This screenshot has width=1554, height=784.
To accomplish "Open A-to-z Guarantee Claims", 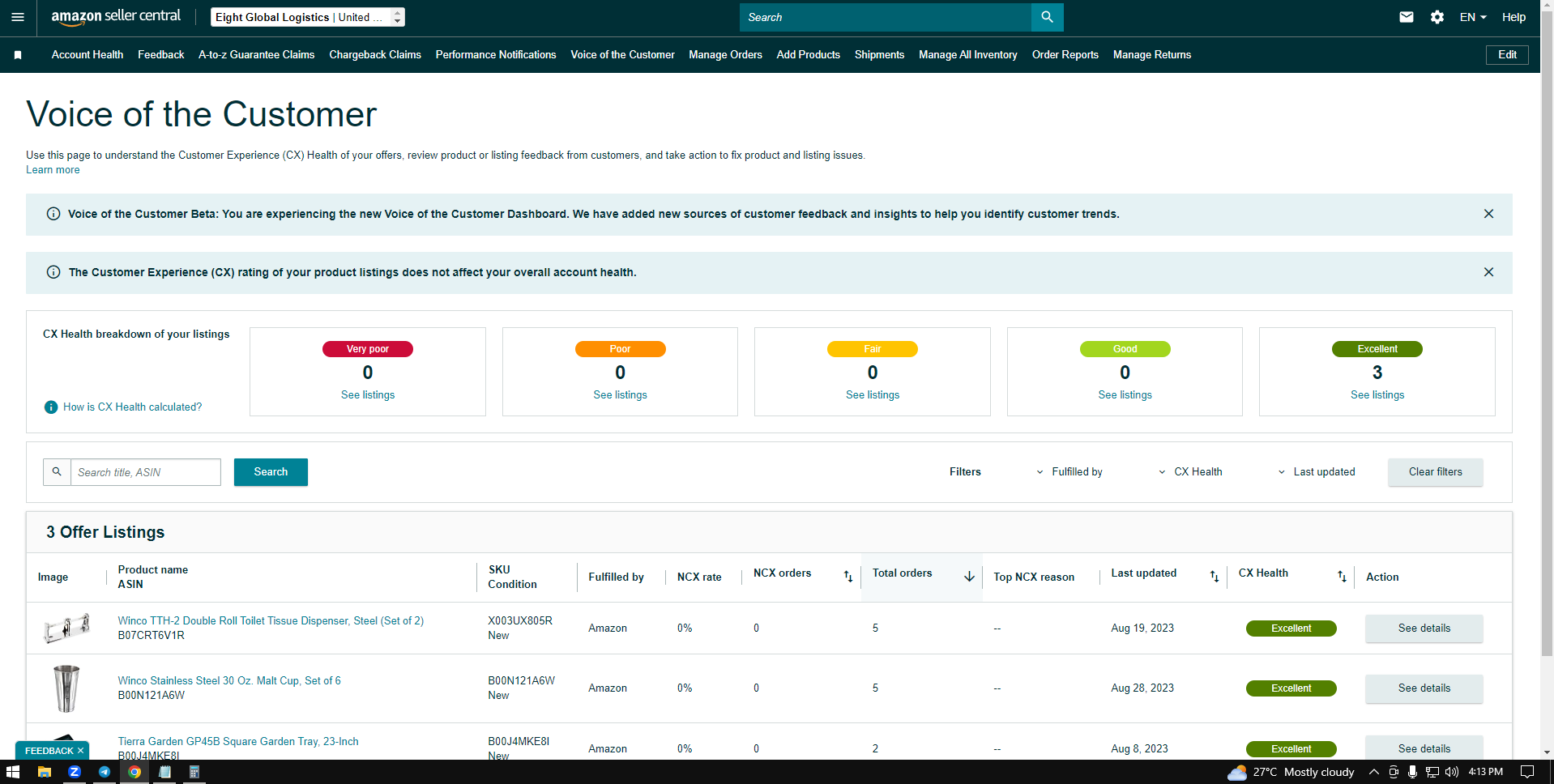I will [256, 55].
